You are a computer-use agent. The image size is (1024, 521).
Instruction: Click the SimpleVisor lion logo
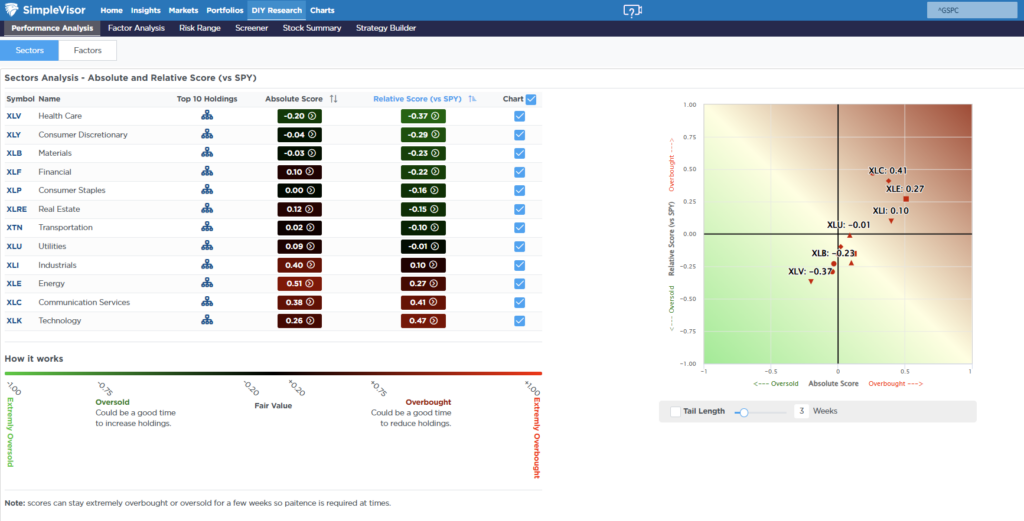pyautogui.click(x=12, y=10)
